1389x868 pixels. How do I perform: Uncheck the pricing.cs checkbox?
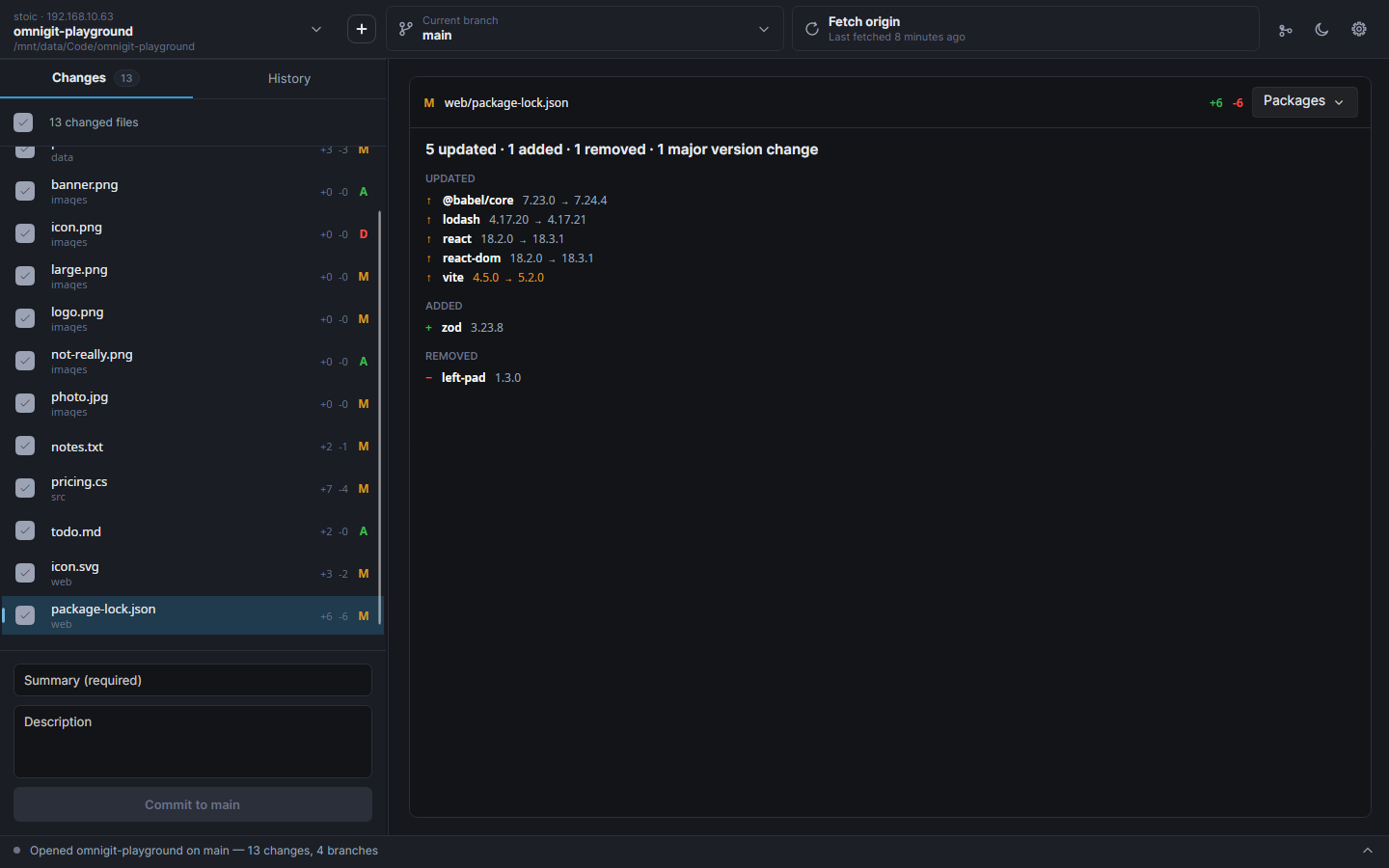25,488
